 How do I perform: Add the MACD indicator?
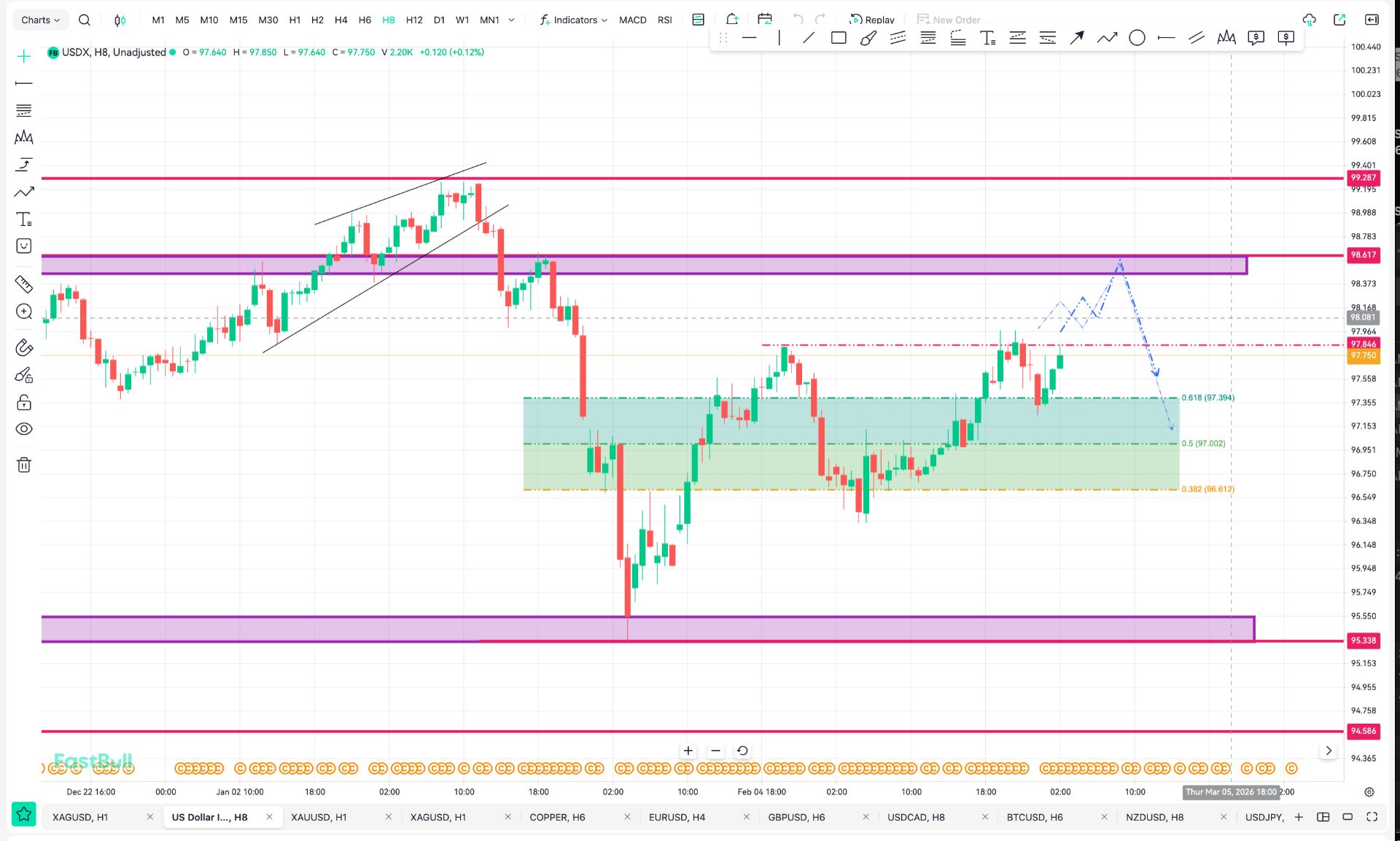click(632, 20)
